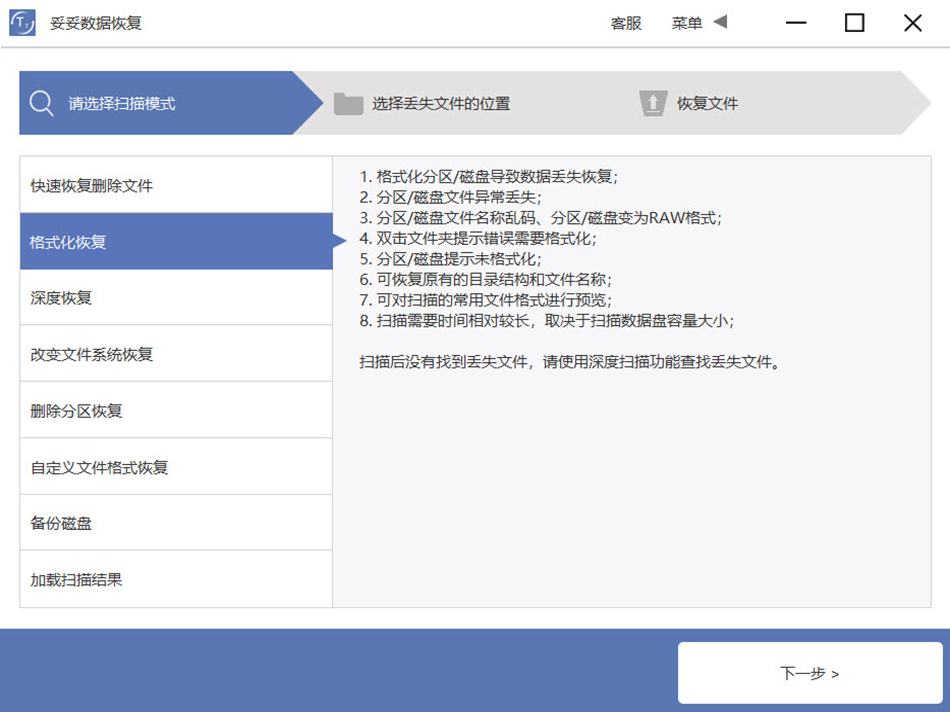Viewport: 950px width, 712px height.
Task: Click the note 扫描后没有找到丢失文件
Action: pos(570,362)
